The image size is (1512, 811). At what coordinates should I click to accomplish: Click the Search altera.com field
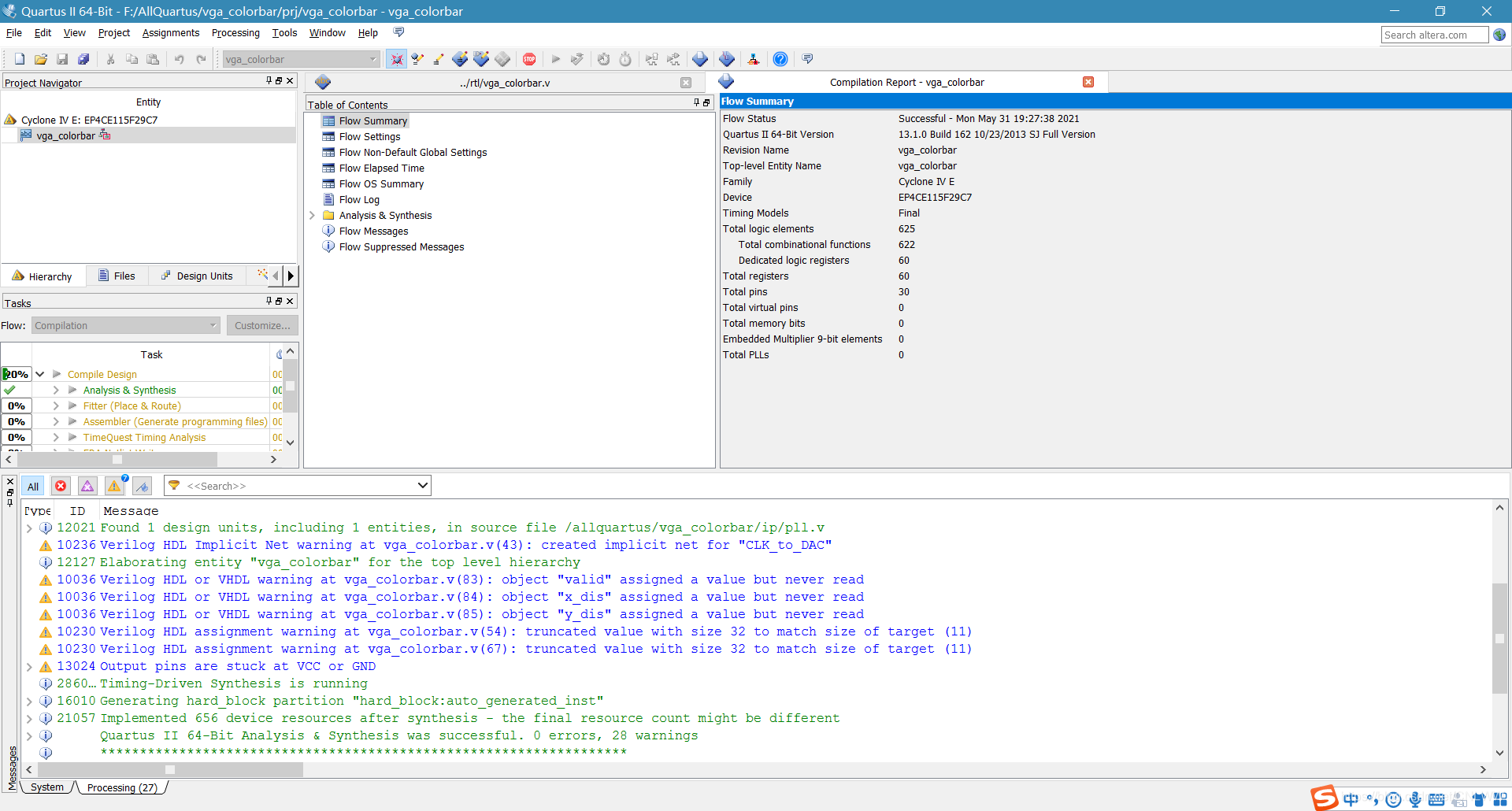[1434, 35]
